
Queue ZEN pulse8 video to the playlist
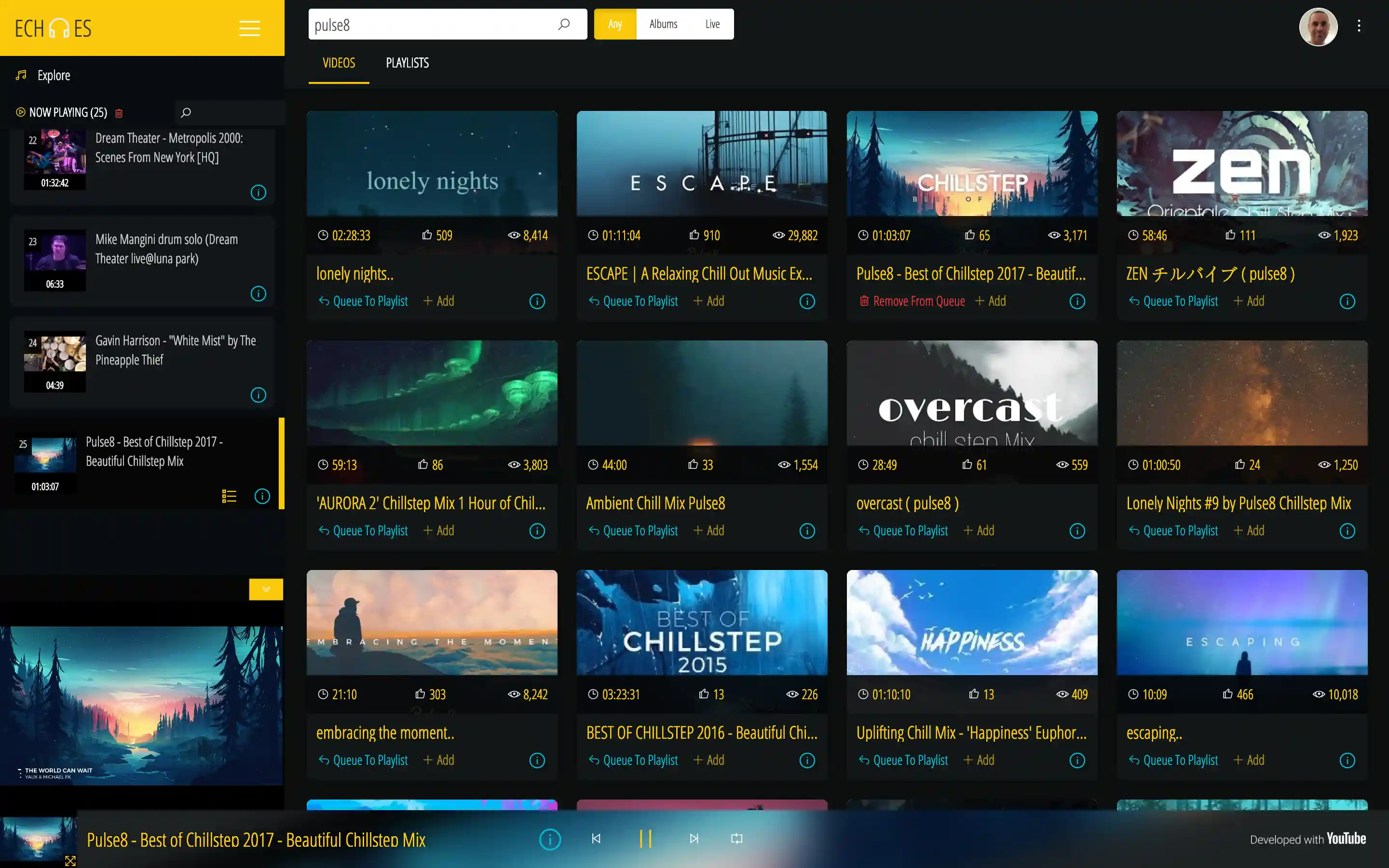(x=1173, y=301)
